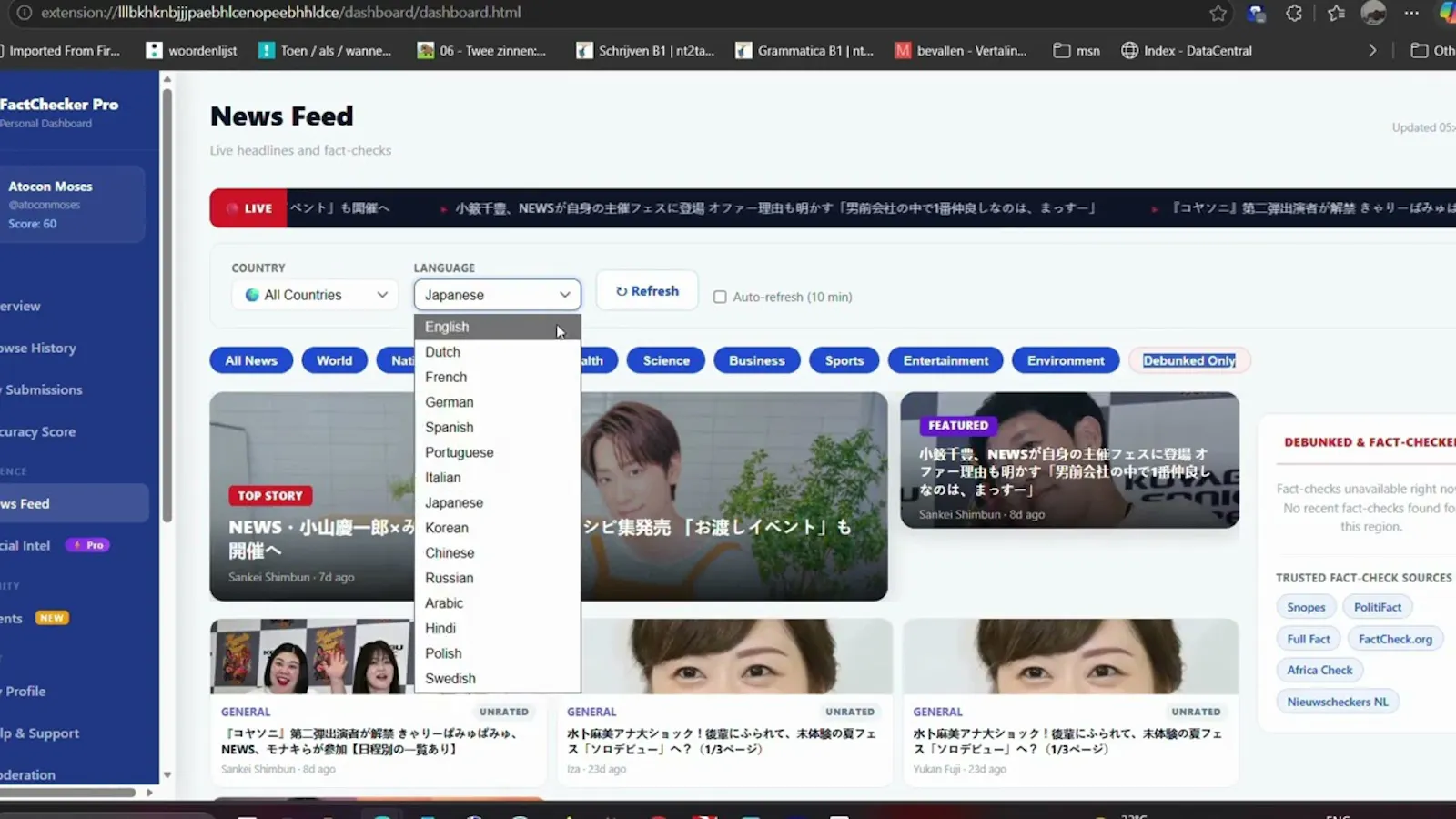Open 06 - Twee zinnen bookmark
Viewport: 1456px width, 819px height.
click(481, 51)
